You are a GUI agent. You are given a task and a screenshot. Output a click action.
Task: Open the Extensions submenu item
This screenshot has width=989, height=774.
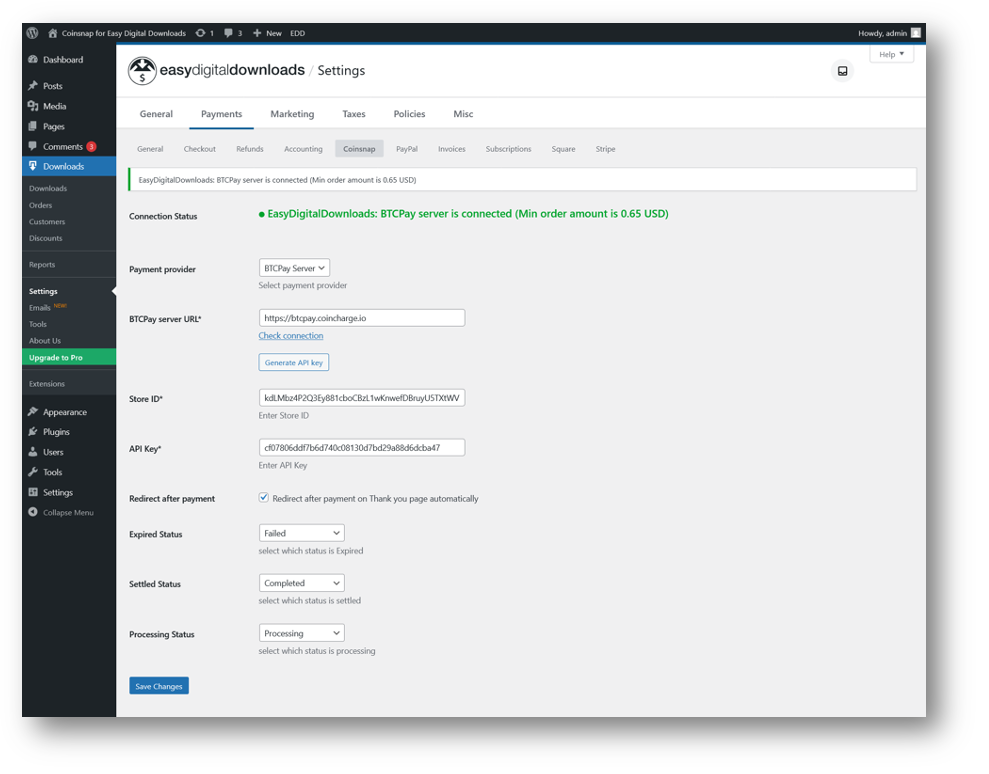point(47,384)
